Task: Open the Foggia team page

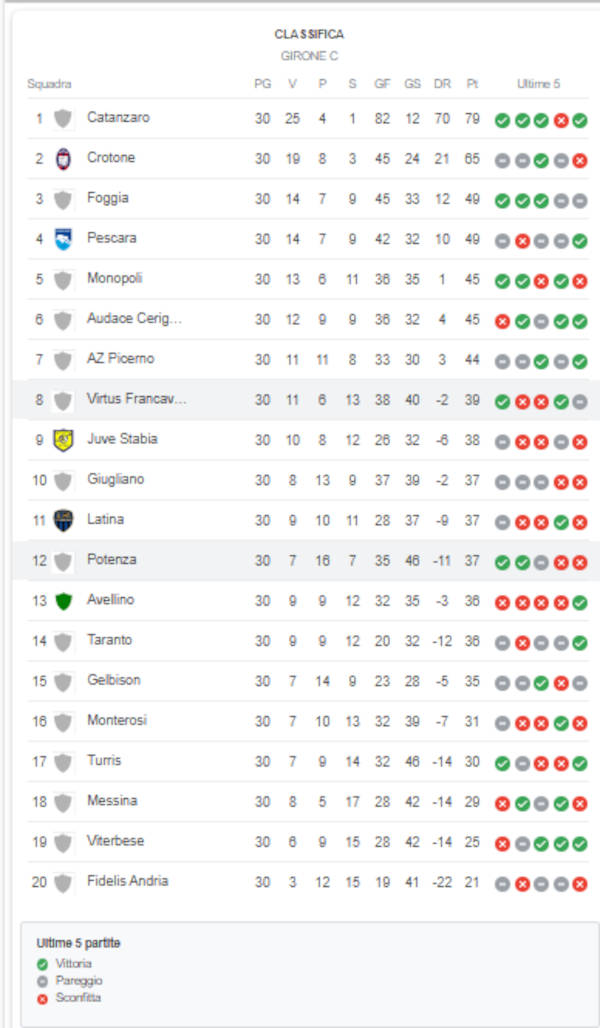Action: coord(108,198)
